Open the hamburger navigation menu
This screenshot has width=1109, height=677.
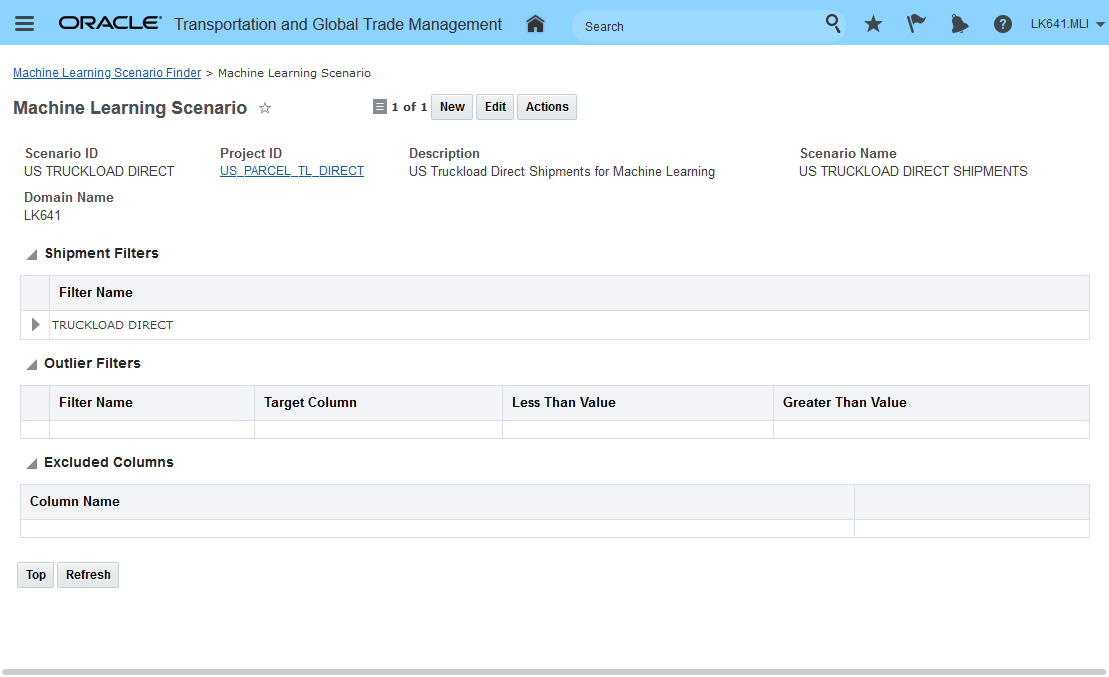pos(25,24)
